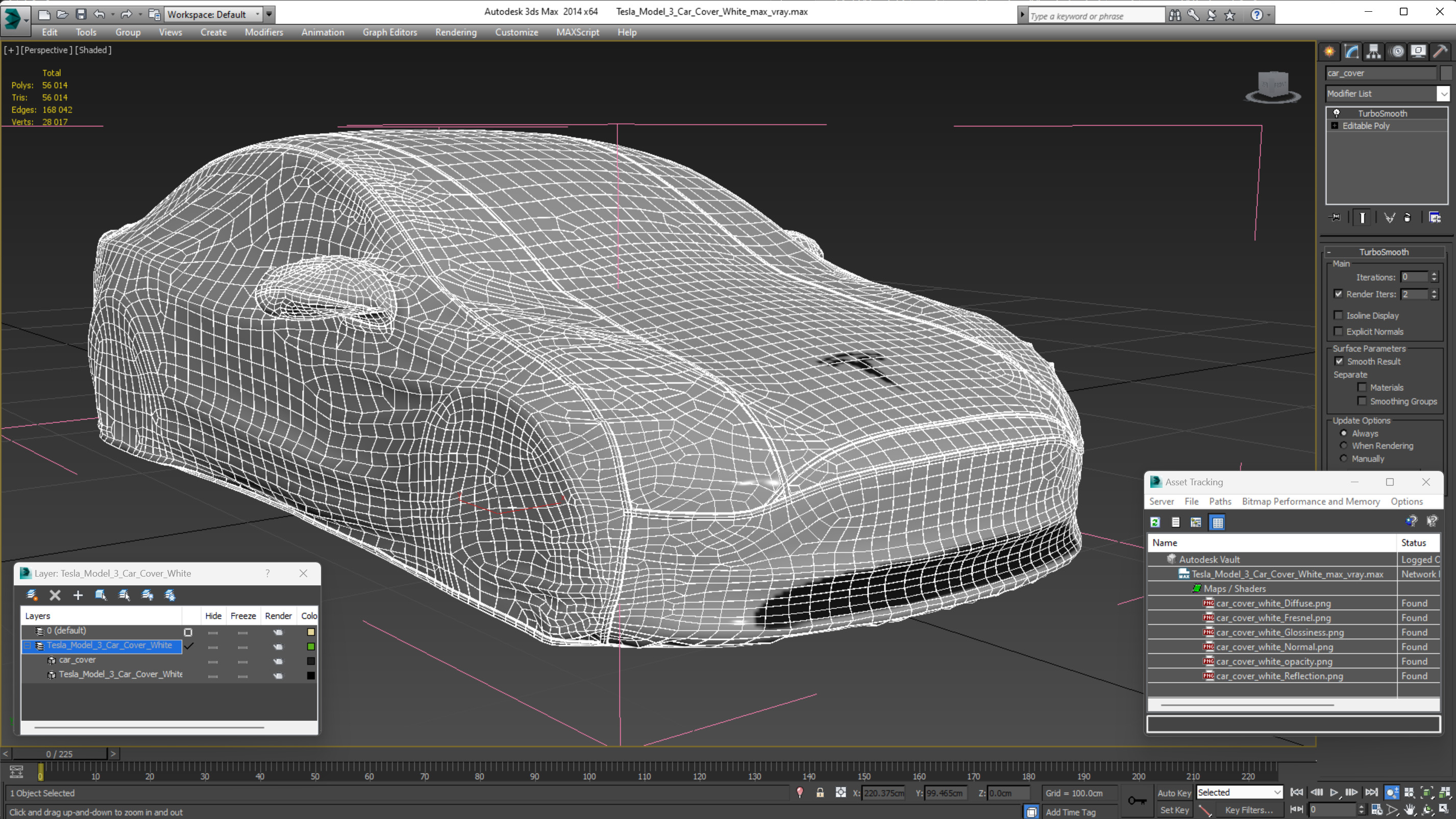Enable Isoline Display checkbox
Image resolution: width=1456 pixels, height=819 pixels.
[x=1338, y=315]
